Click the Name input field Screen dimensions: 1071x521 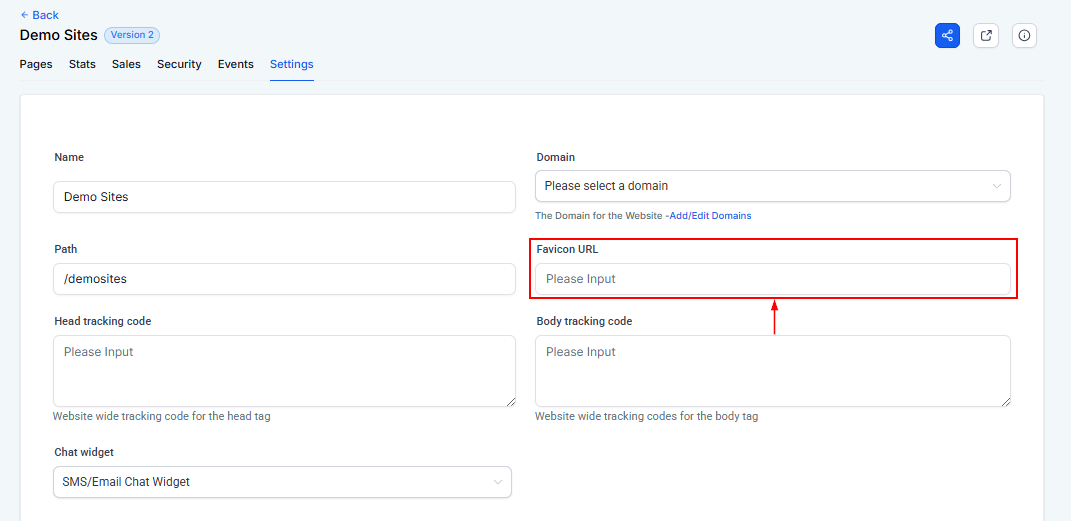click(284, 197)
